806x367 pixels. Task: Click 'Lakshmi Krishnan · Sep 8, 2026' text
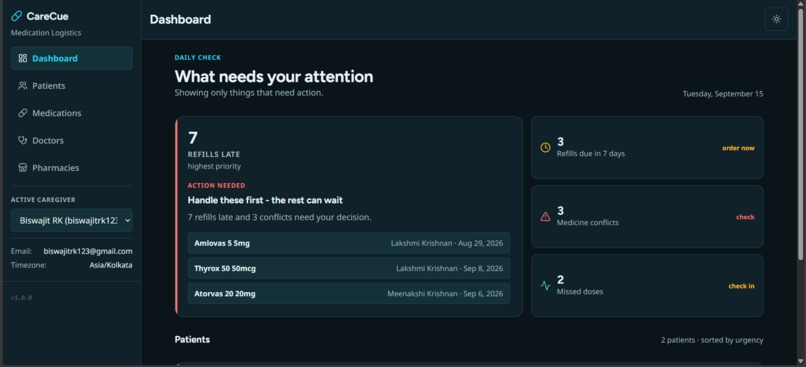[449, 268]
